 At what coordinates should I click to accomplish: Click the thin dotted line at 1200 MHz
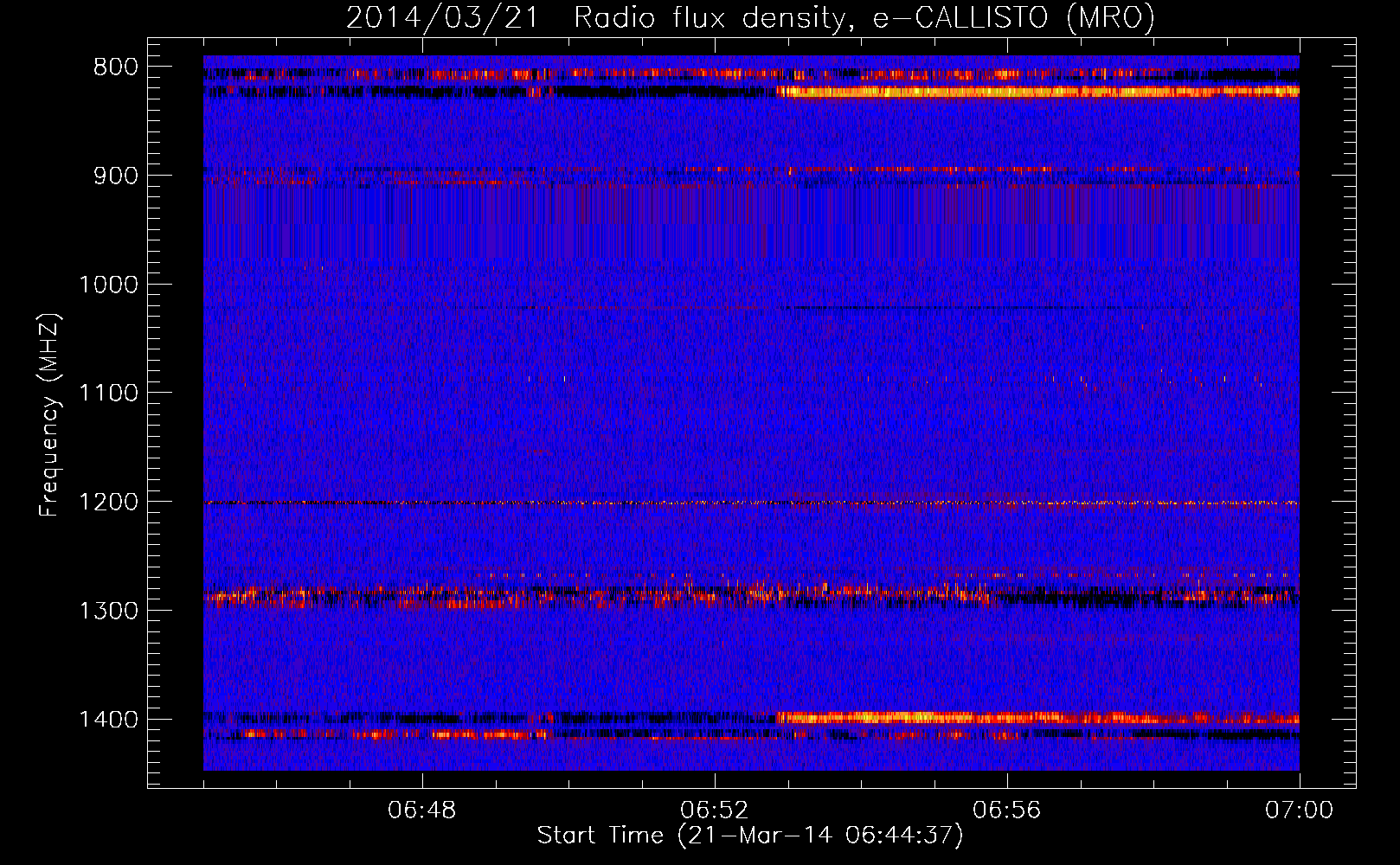pyautogui.click(x=751, y=503)
